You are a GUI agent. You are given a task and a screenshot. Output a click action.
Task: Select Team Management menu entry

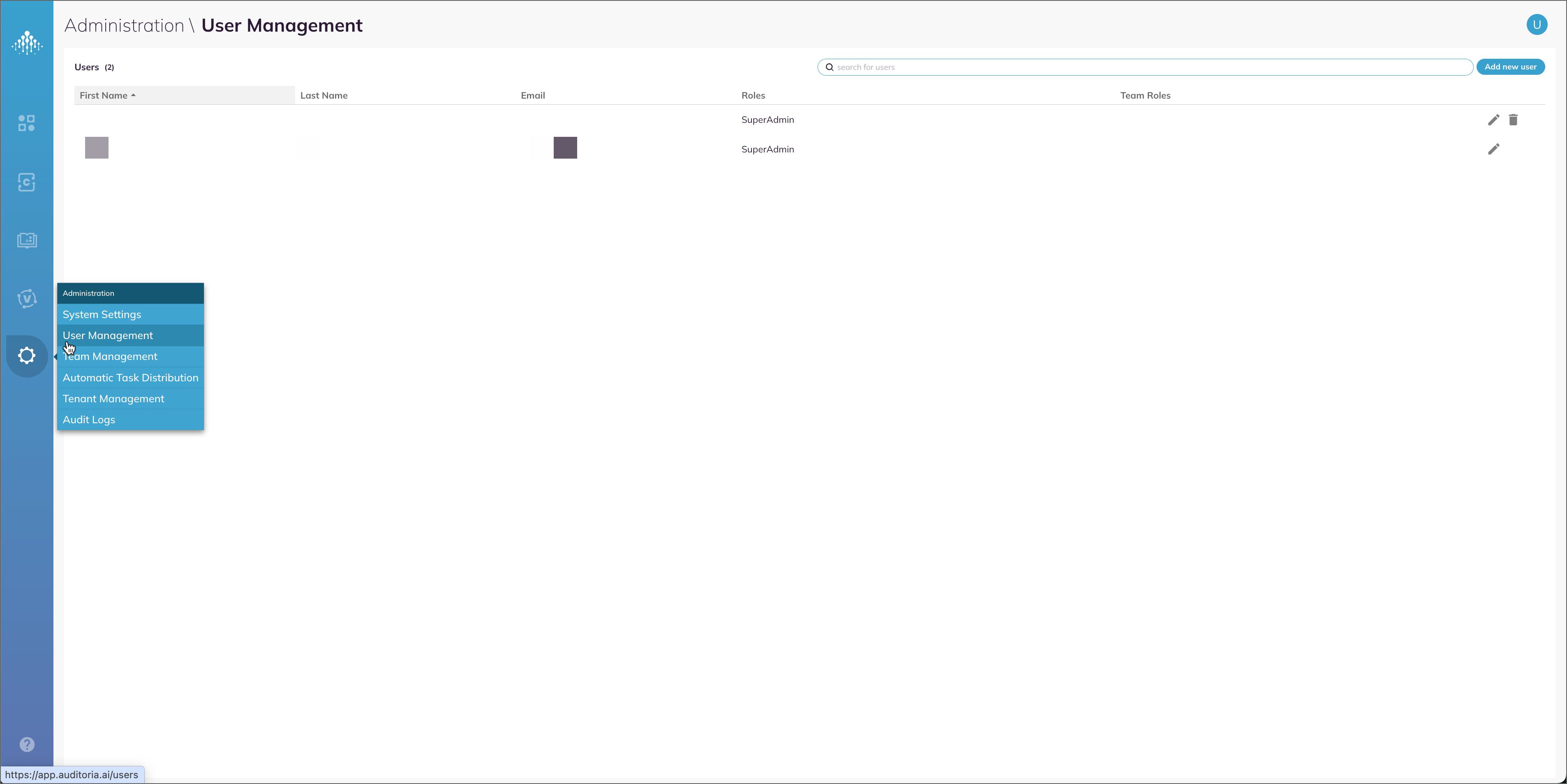(x=110, y=356)
